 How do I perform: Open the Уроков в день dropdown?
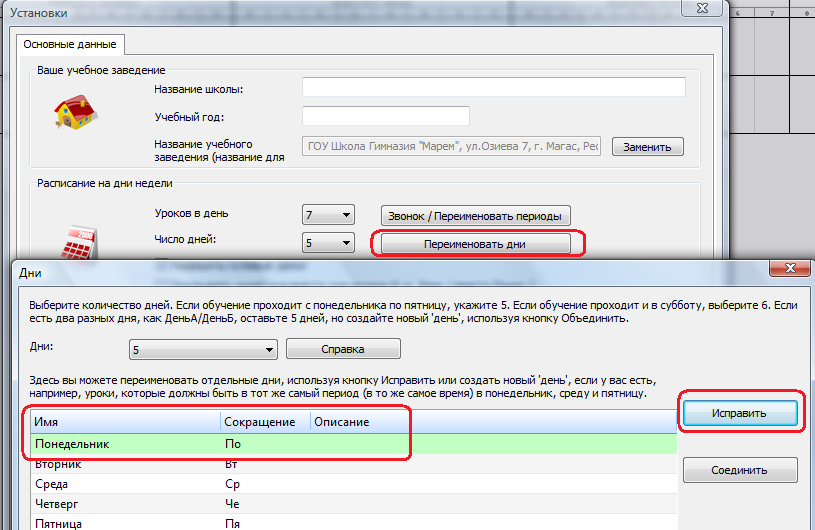click(328, 215)
